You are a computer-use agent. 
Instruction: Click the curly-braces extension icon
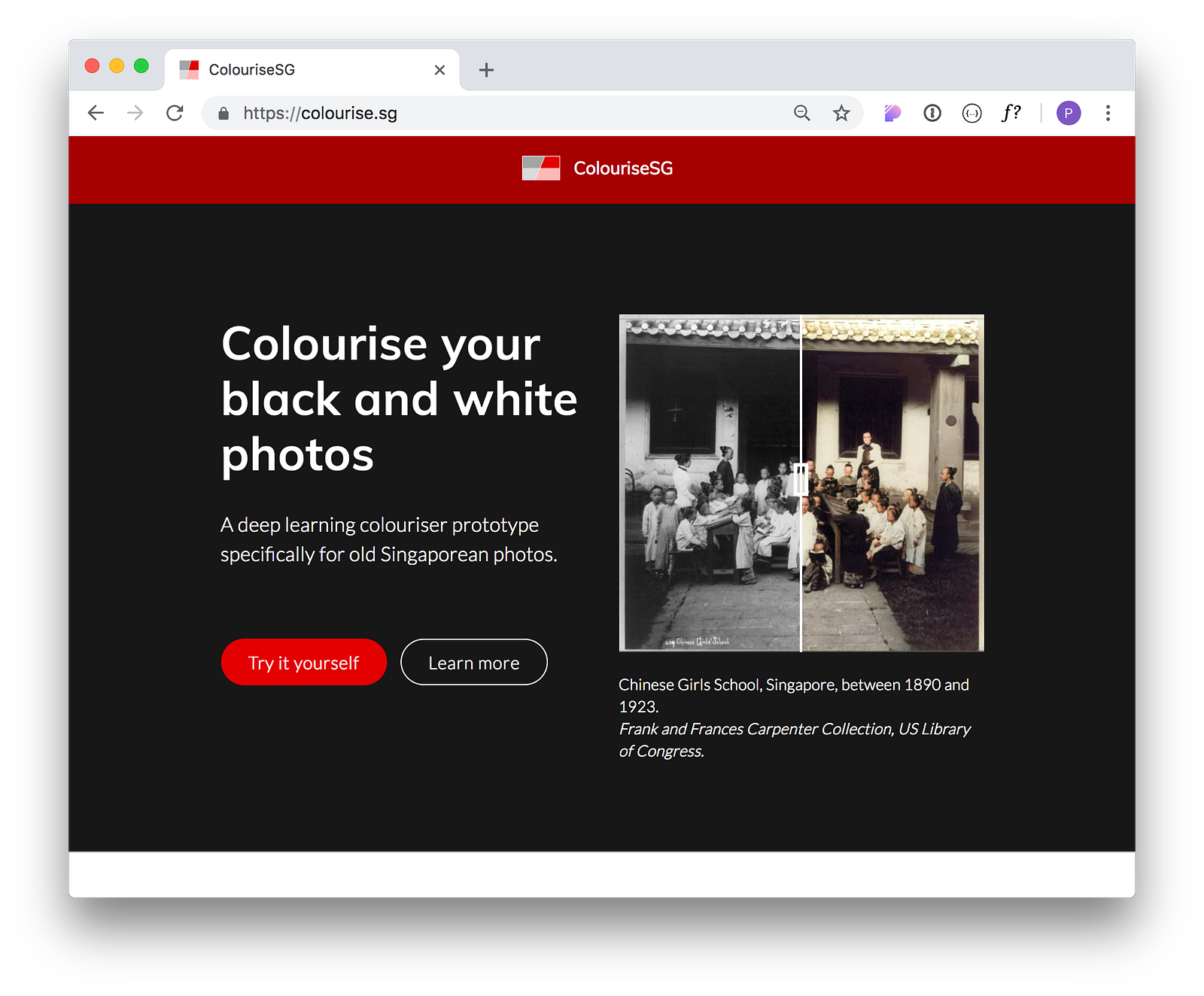click(x=972, y=113)
